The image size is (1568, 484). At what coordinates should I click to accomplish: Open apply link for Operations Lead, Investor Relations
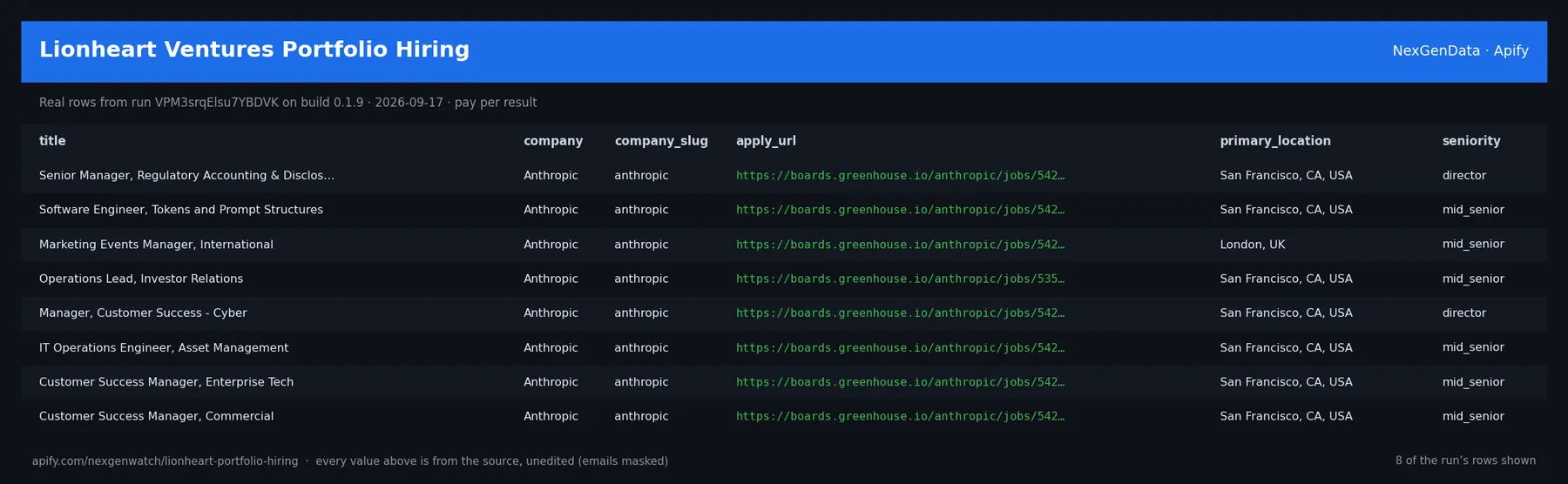click(x=900, y=279)
